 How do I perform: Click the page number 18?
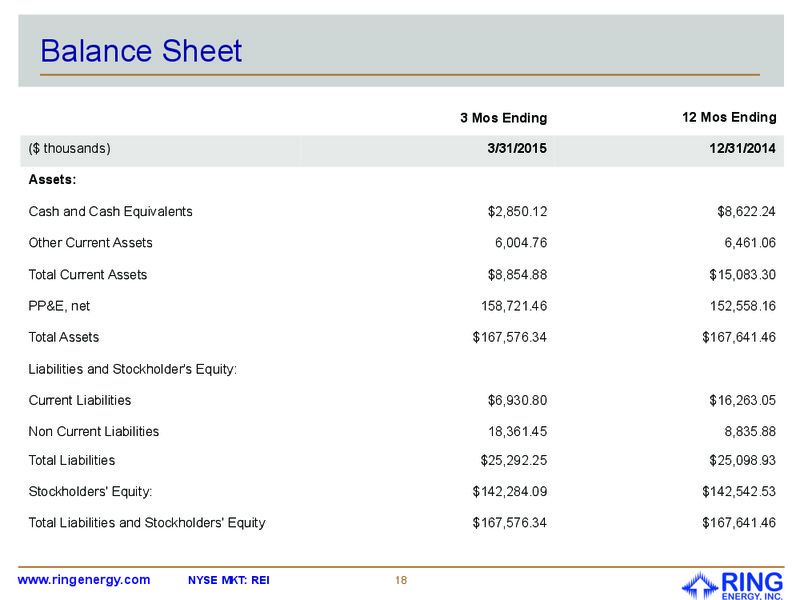pos(401,581)
